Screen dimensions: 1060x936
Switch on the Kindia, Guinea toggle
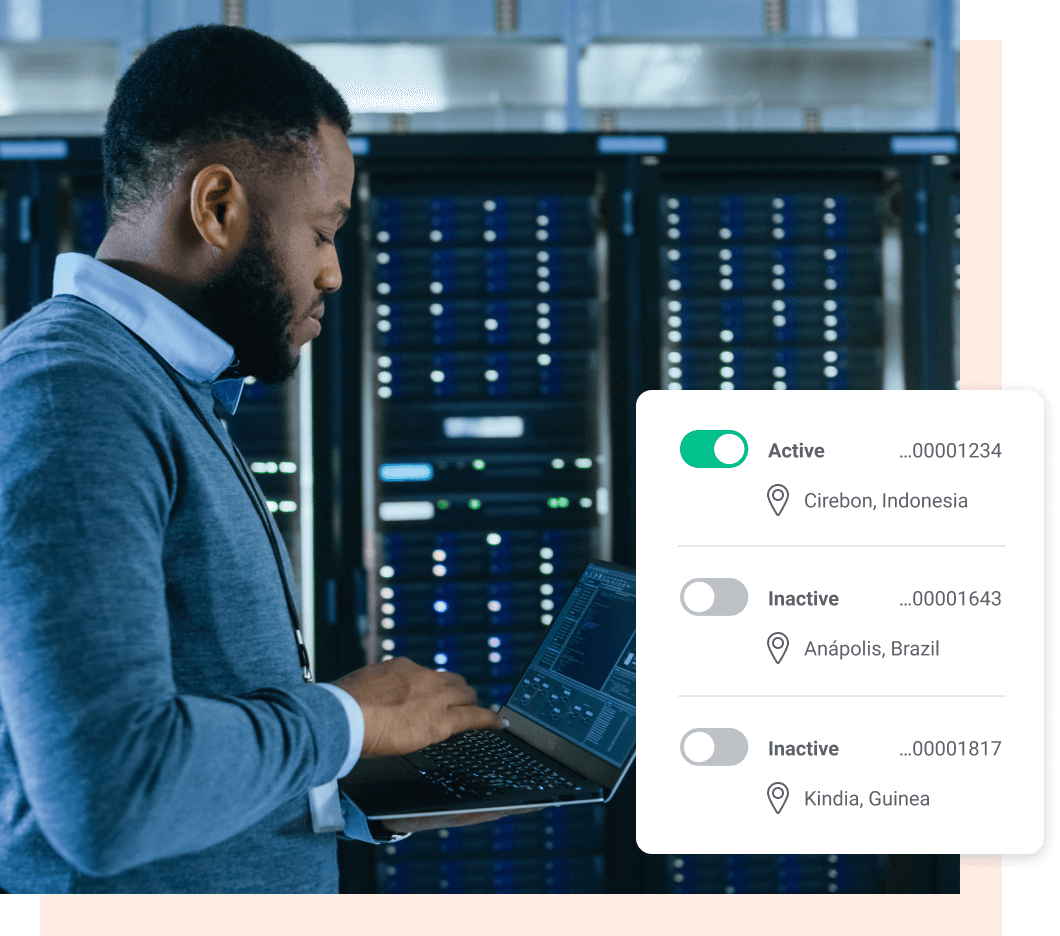[713, 747]
